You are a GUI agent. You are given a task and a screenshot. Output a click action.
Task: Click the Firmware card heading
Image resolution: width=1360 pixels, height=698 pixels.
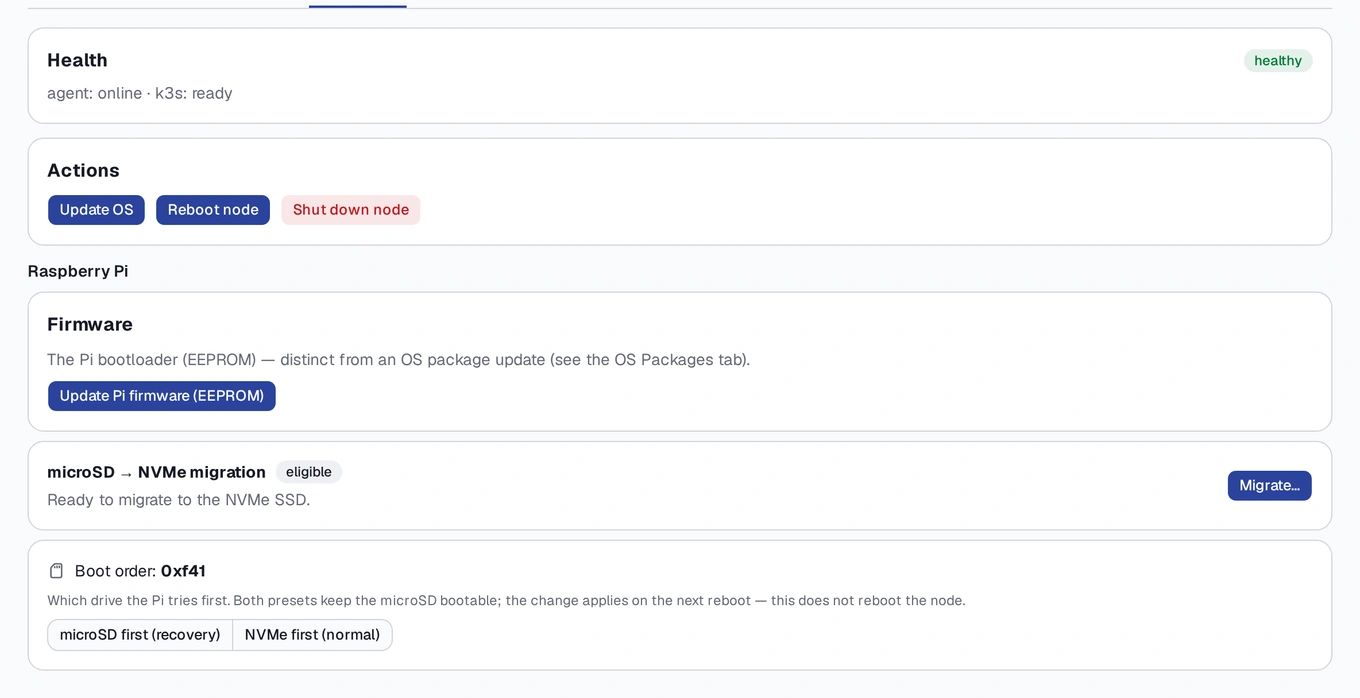pyautogui.click(x=90, y=324)
